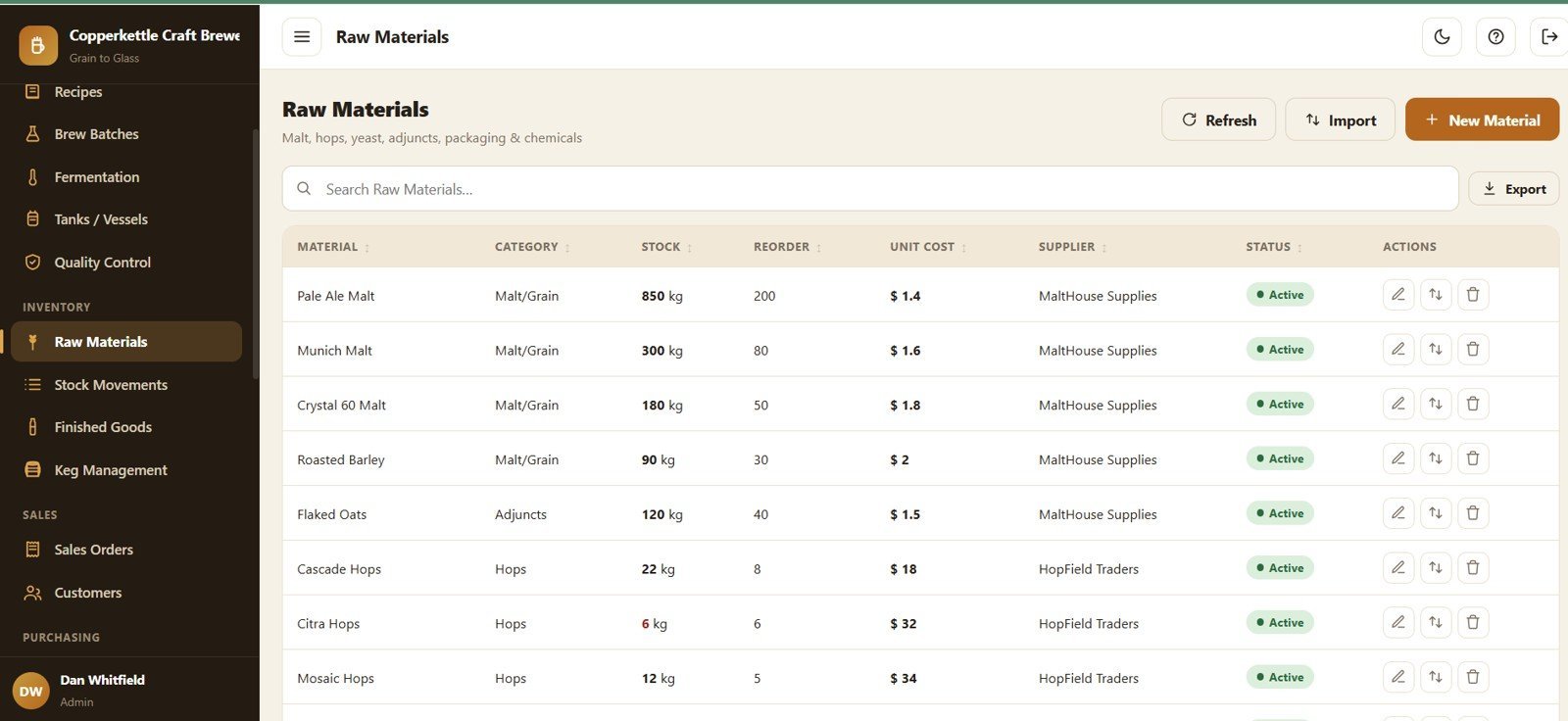The width and height of the screenshot is (1568, 721).
Task: Sort table by Stock column
Action: (666, 247)
